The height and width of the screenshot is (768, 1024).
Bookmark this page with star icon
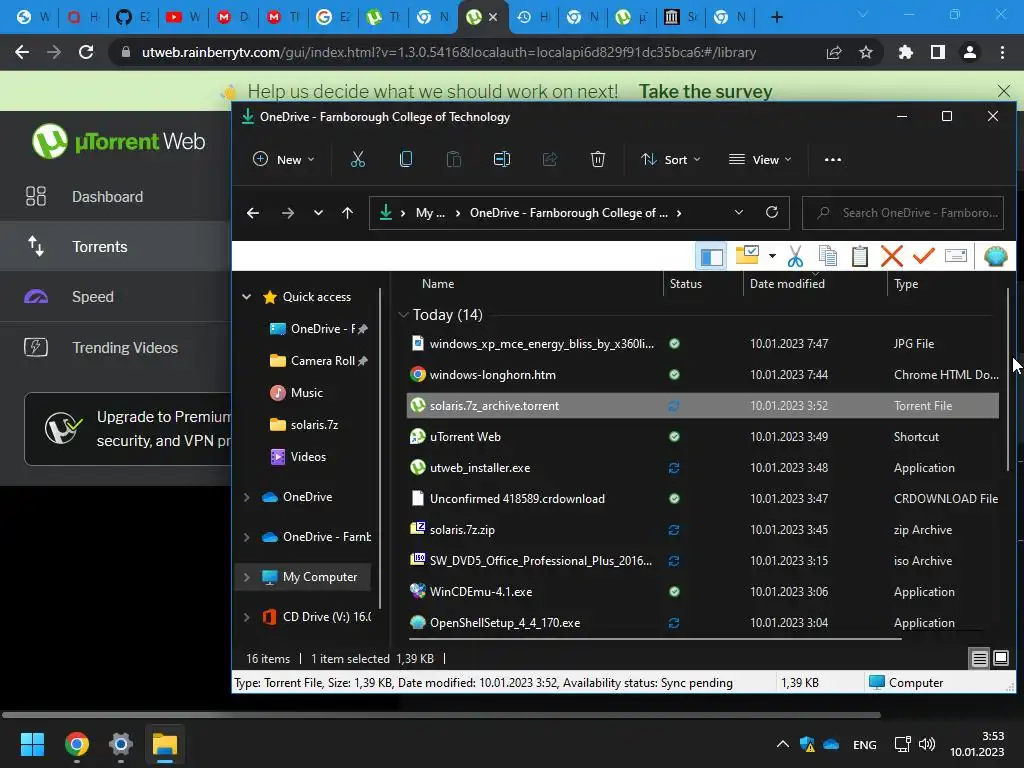[865, 52]
